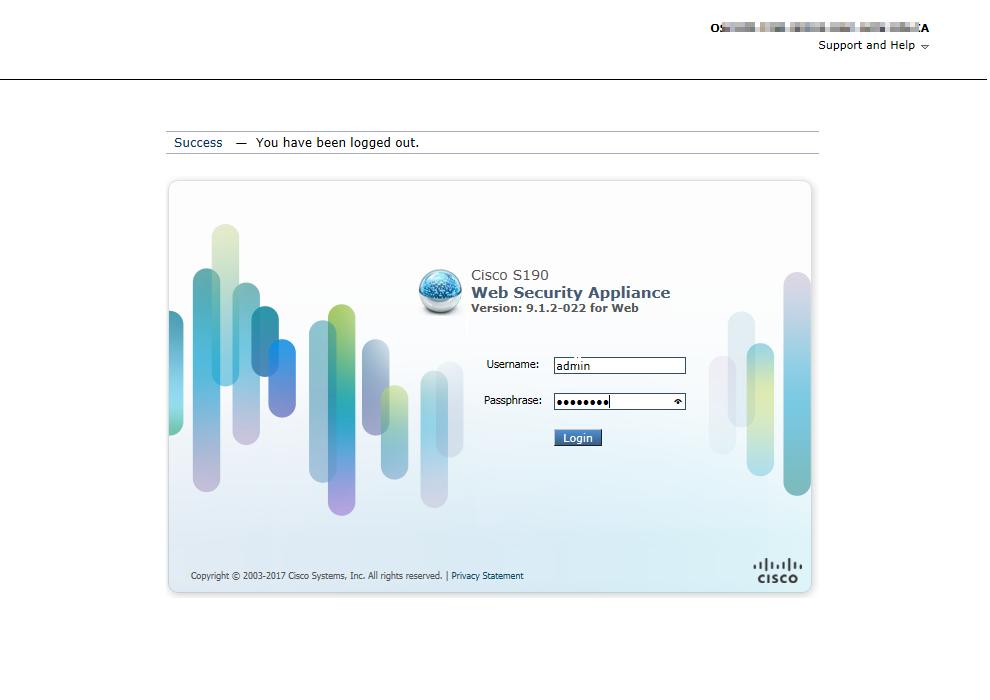Click the Web Security Appliance globe icon
This screenshot has width=990, height=700.
[440, 291]
